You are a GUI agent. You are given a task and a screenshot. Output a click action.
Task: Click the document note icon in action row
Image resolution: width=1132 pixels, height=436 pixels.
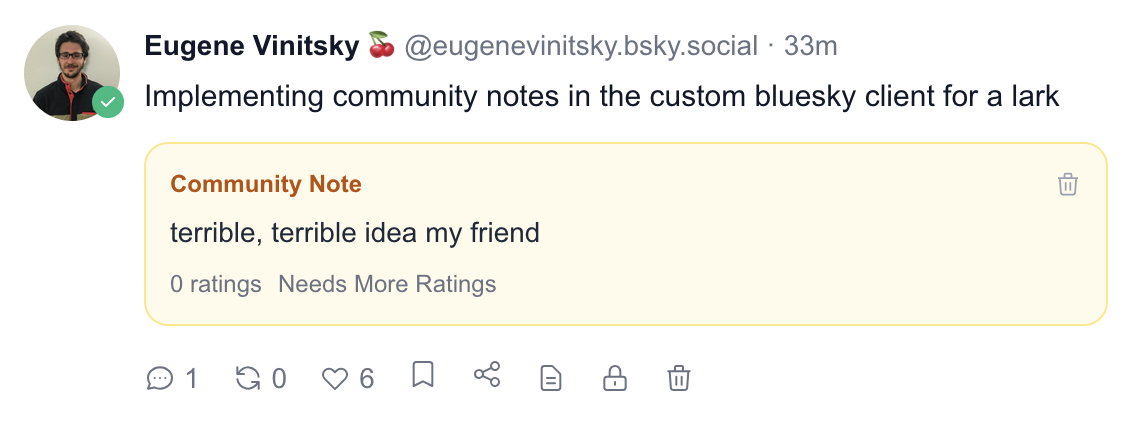(551, 378)
